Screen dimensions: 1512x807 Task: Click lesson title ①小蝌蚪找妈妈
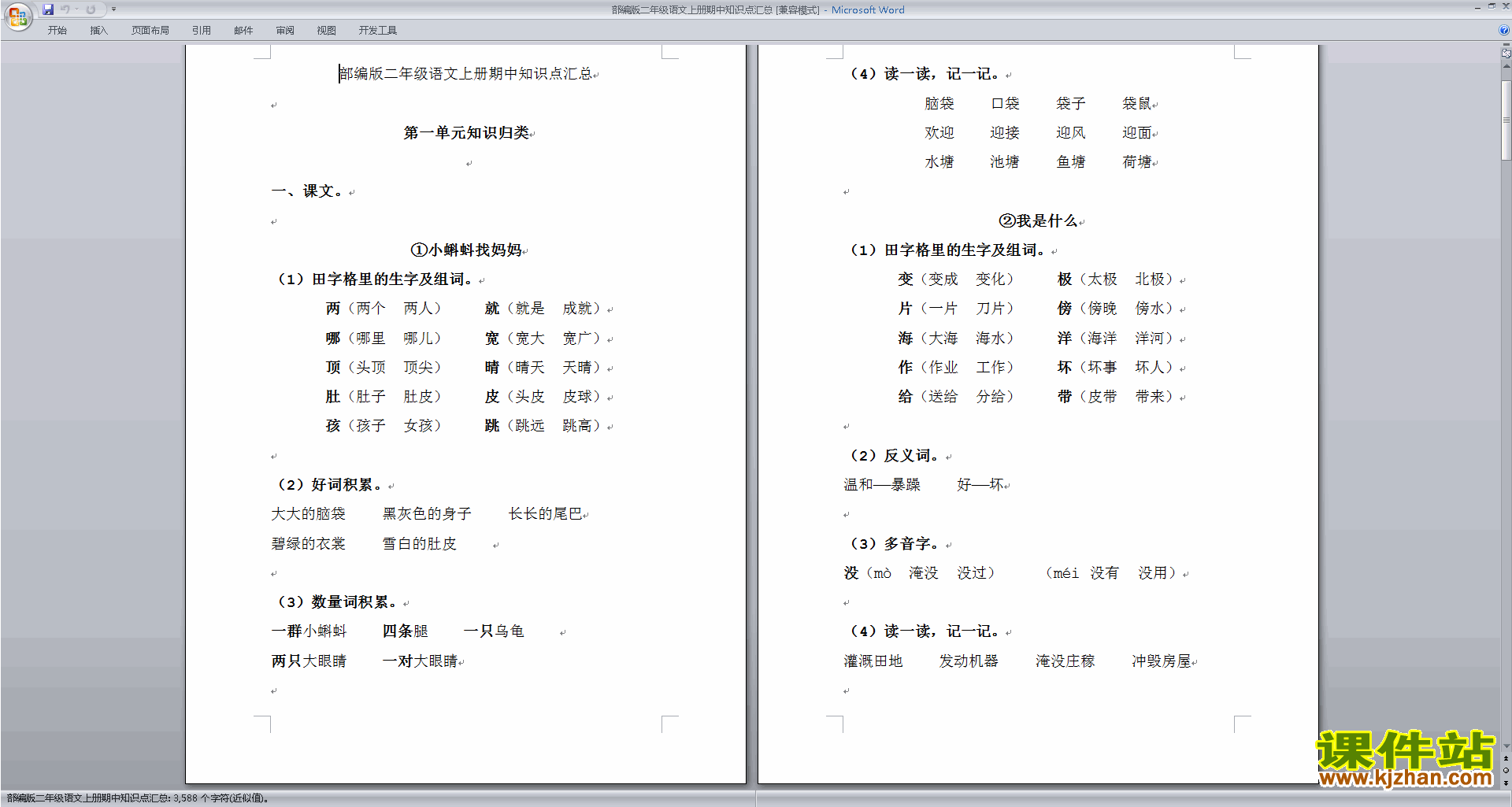[x=466, y=250]
